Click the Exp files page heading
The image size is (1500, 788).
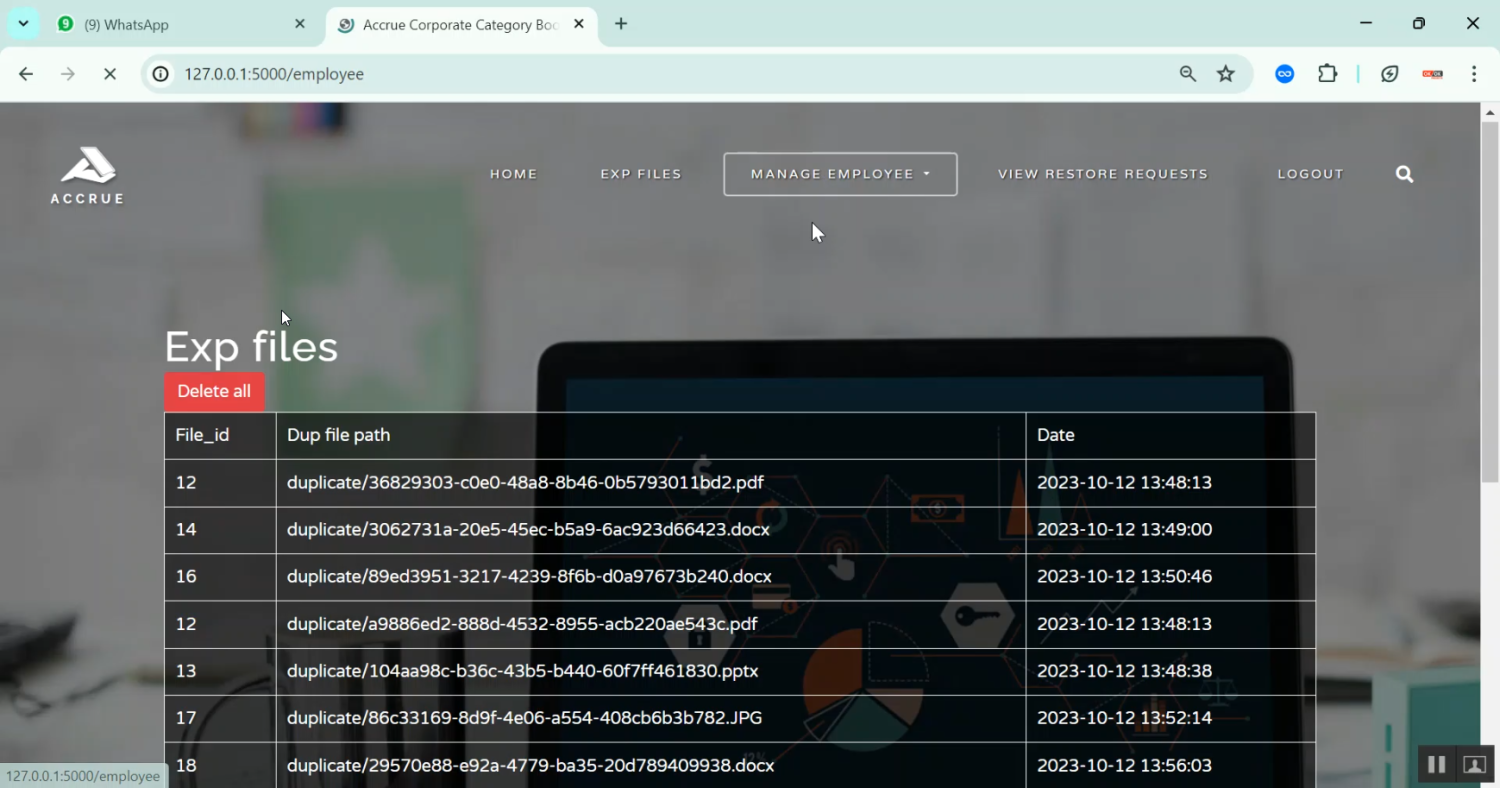click(x=251, y=347)
